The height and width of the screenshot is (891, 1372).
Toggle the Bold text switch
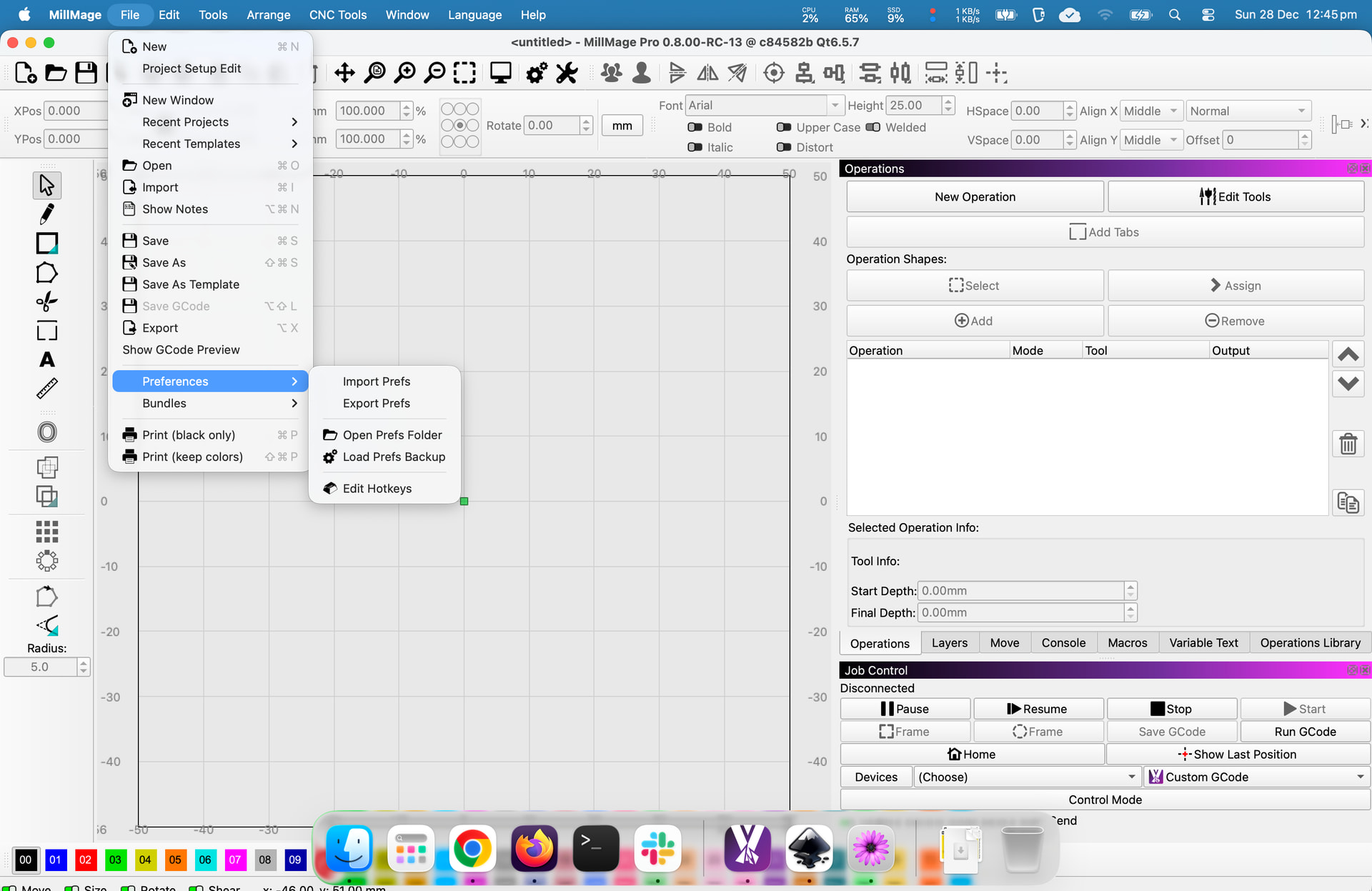[x=695, y=127]
